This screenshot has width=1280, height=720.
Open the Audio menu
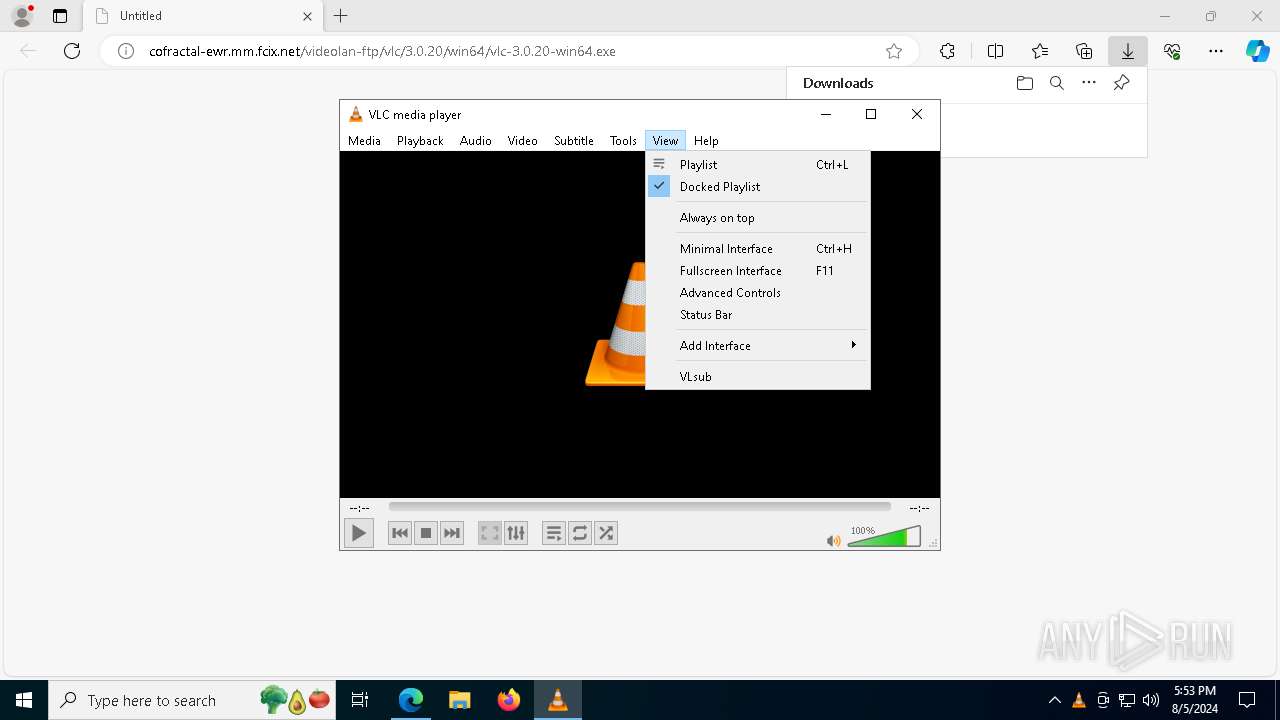(475, 141)
